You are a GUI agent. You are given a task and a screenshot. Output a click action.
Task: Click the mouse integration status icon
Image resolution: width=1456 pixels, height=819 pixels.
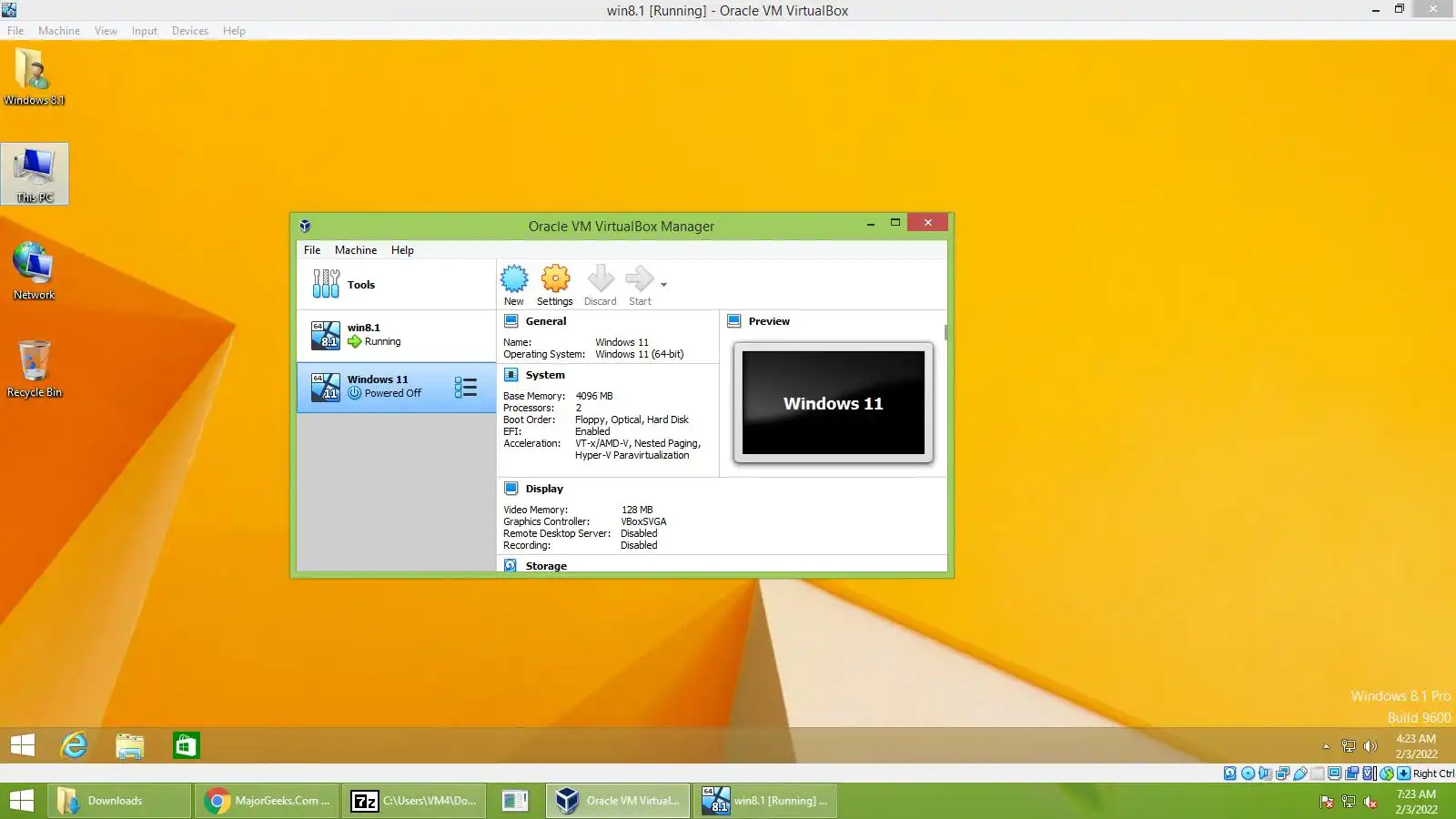[1387, 773]
